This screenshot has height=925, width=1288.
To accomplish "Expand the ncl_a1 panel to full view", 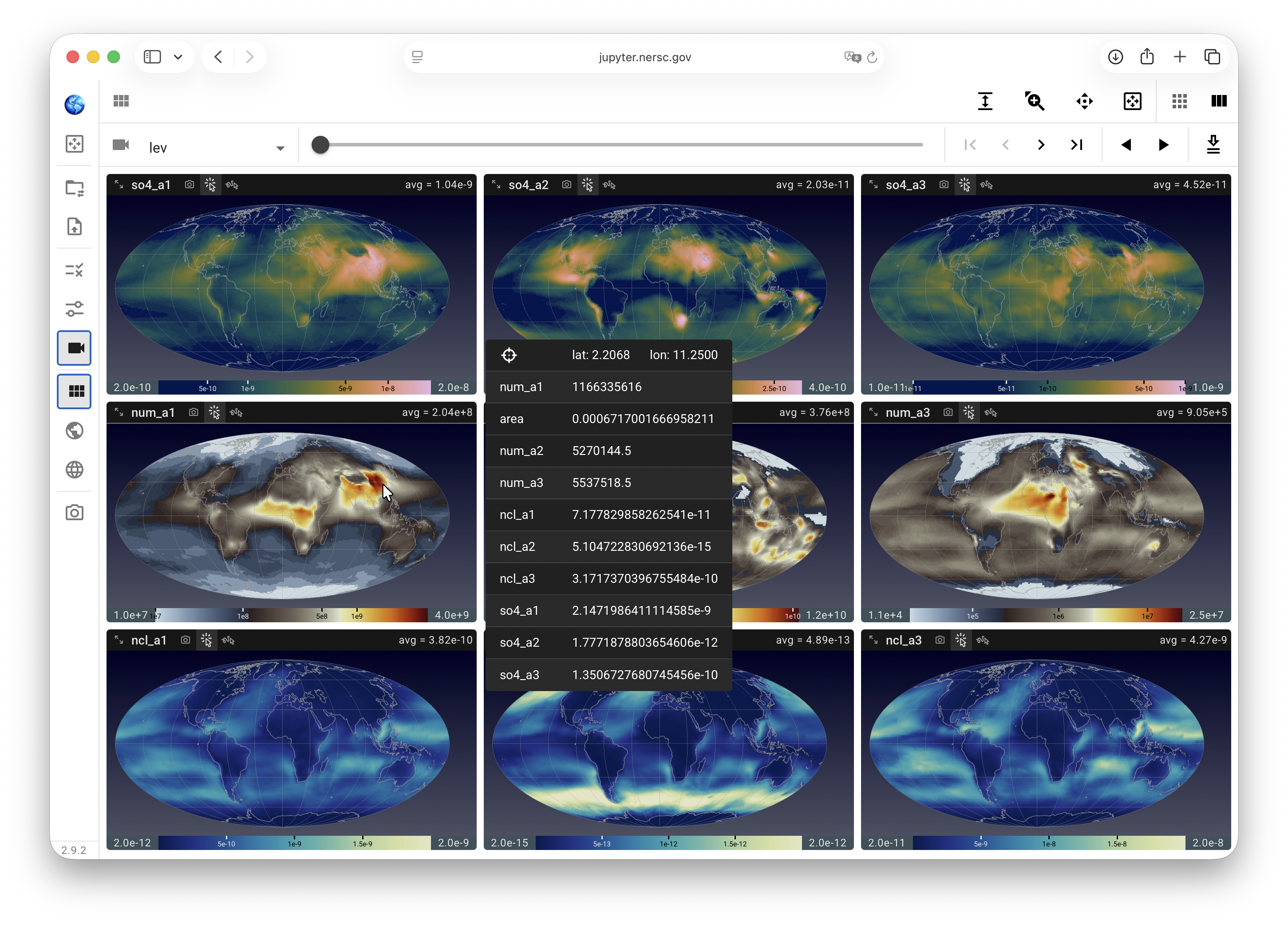I will (x=119, y=640).
